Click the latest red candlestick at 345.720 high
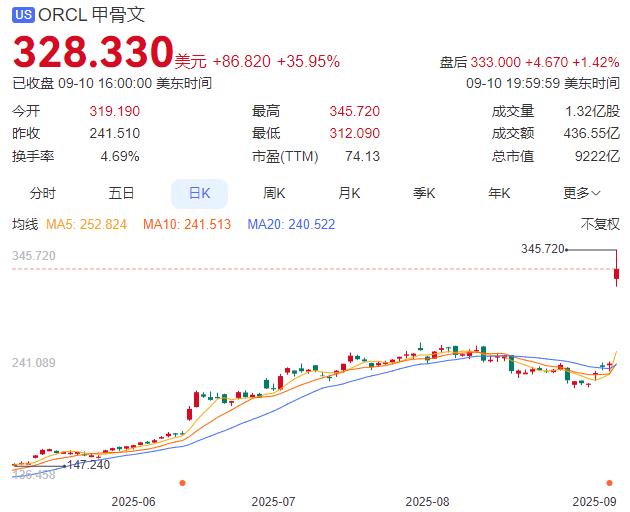Viewport: 630px width, 512px height. 616,273
